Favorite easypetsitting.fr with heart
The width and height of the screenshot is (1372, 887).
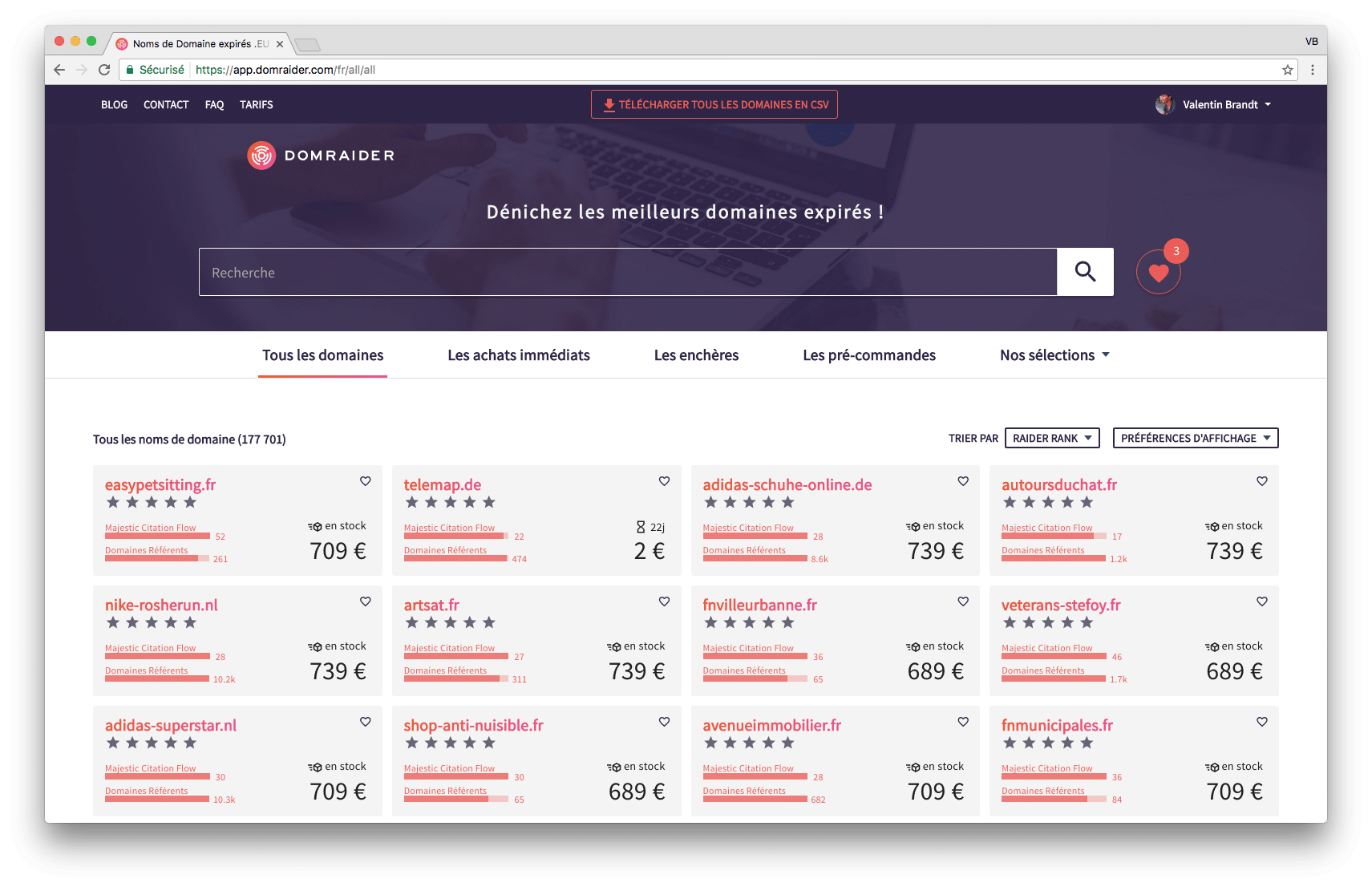click(x=366, y=481)
